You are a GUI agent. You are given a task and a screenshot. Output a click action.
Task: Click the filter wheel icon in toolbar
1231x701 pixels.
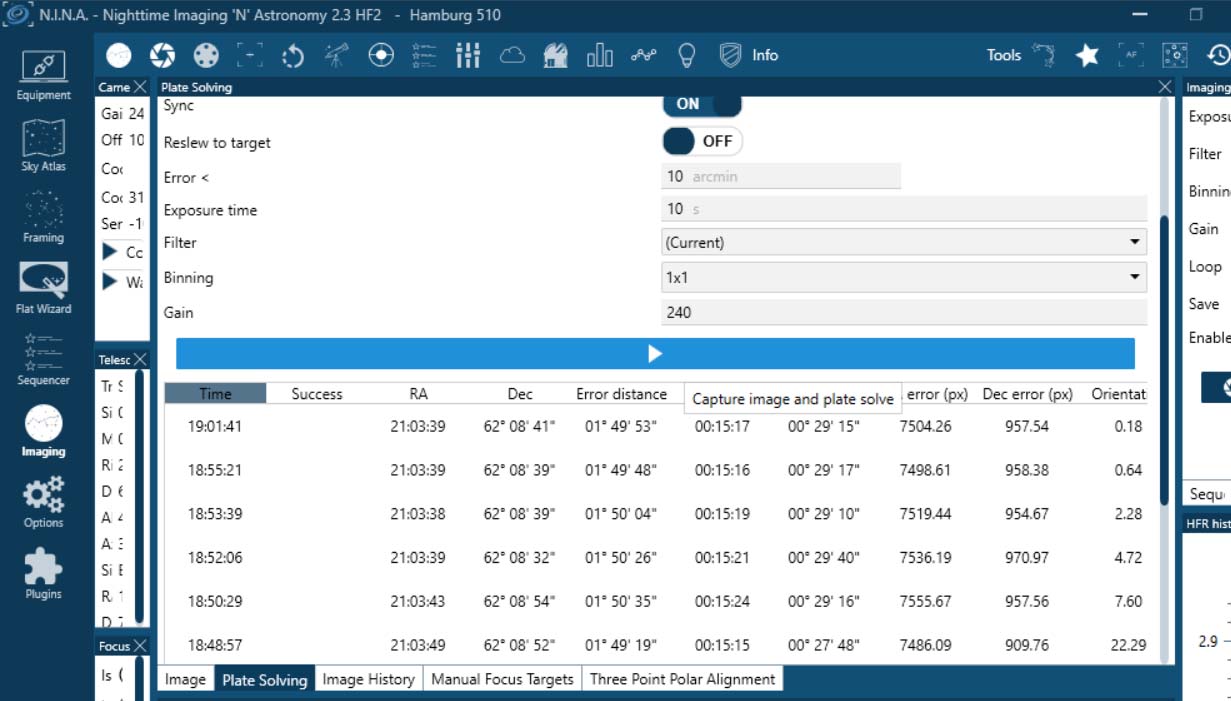pyautogui.click(x=205, y=56)
